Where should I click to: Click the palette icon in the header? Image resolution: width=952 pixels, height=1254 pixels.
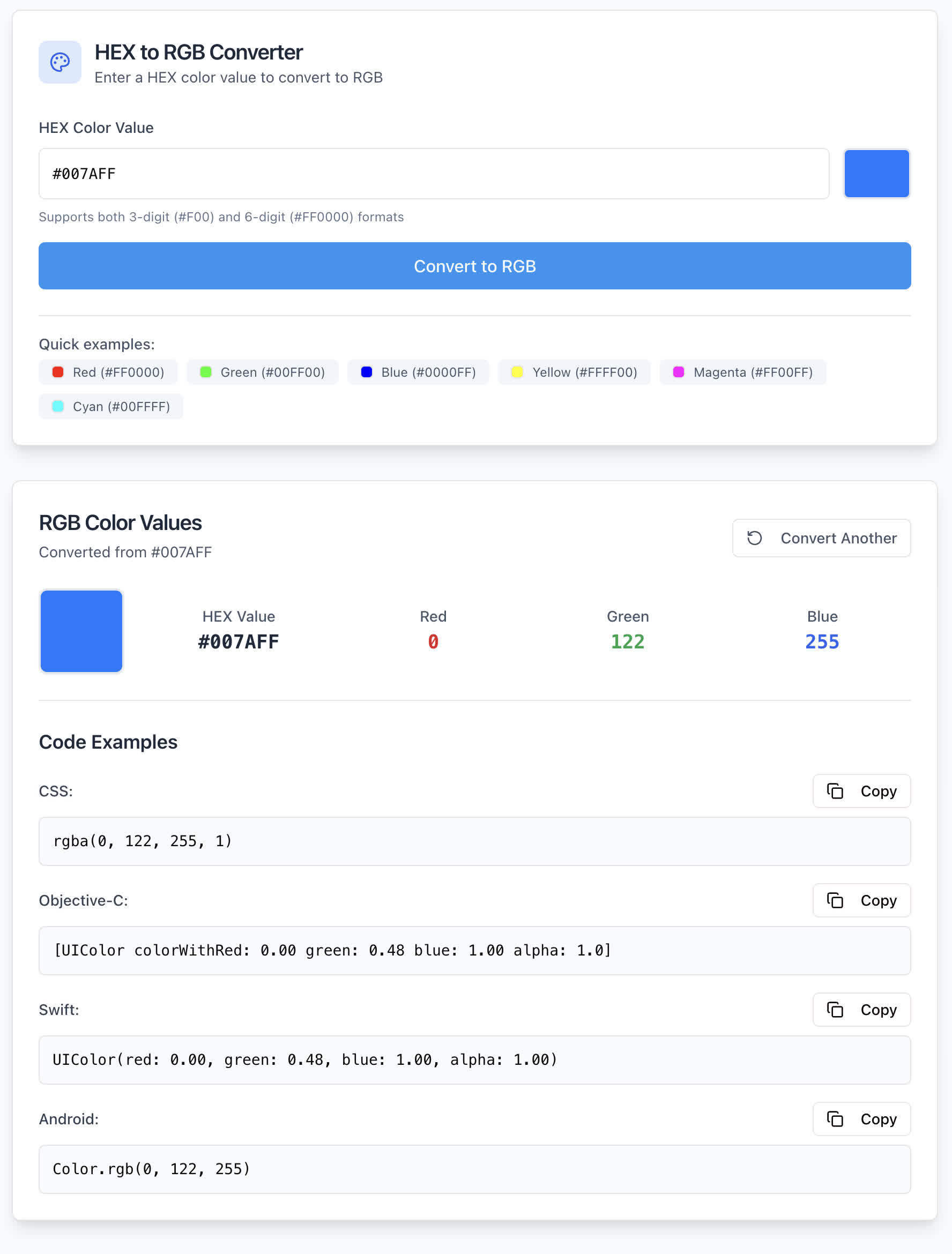coord(60,62)
